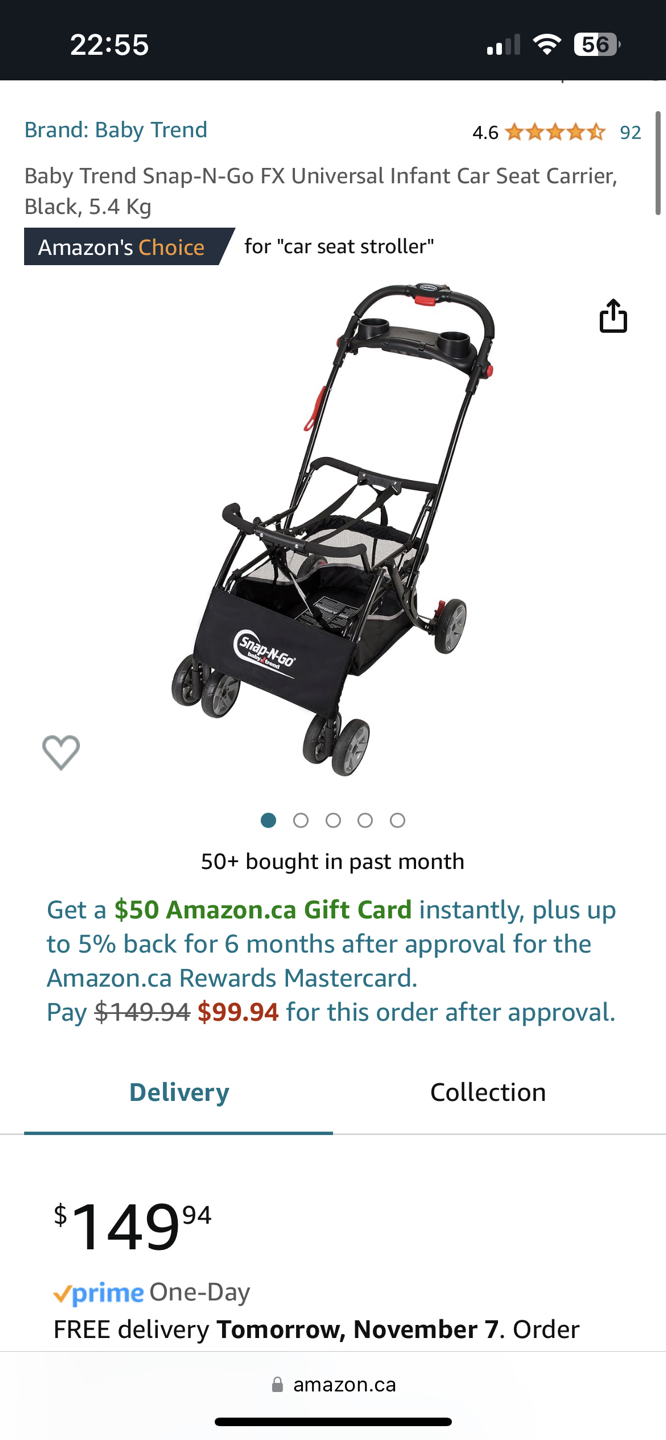The width and height of the screenshot is (666, 1440).
Task: Tap the cellular signal bars icon
Action: [503, 45]
